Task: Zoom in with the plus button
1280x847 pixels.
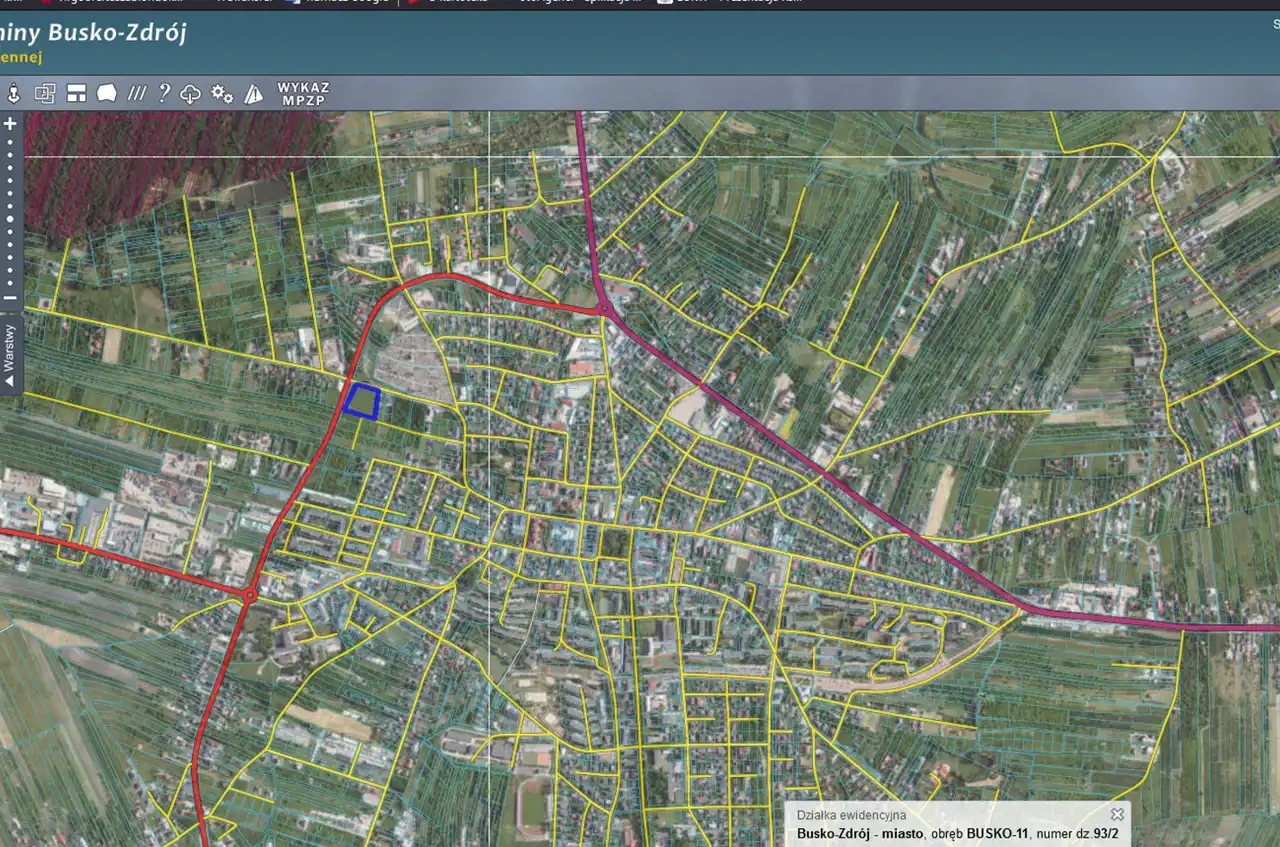Action: pos(10,124)
